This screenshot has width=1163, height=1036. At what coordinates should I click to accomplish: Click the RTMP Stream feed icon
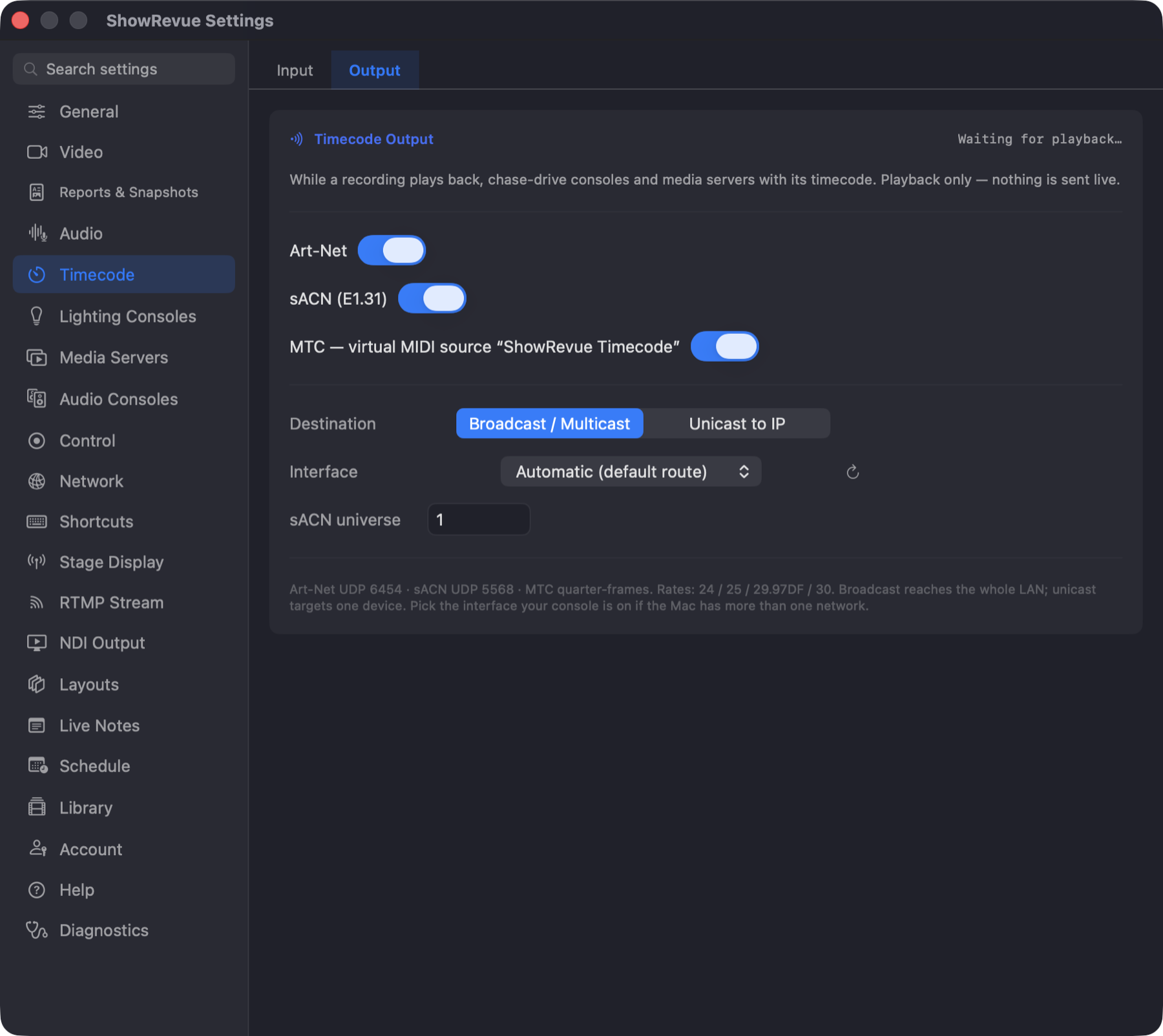click(x=37, y=603)
